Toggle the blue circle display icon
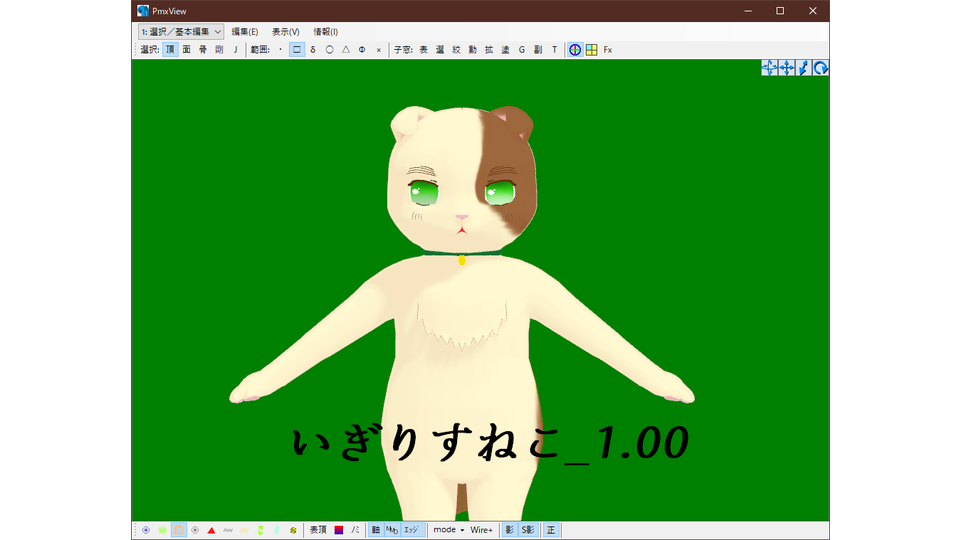Viewport: 960px width, 540px height. click(146, 530)
